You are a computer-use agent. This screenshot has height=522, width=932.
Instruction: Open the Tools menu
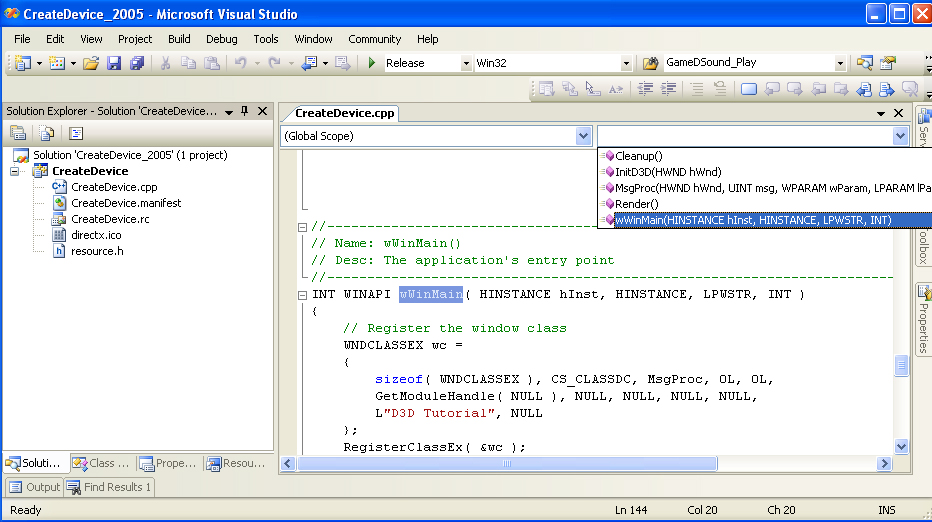click(x=266, y=39)
